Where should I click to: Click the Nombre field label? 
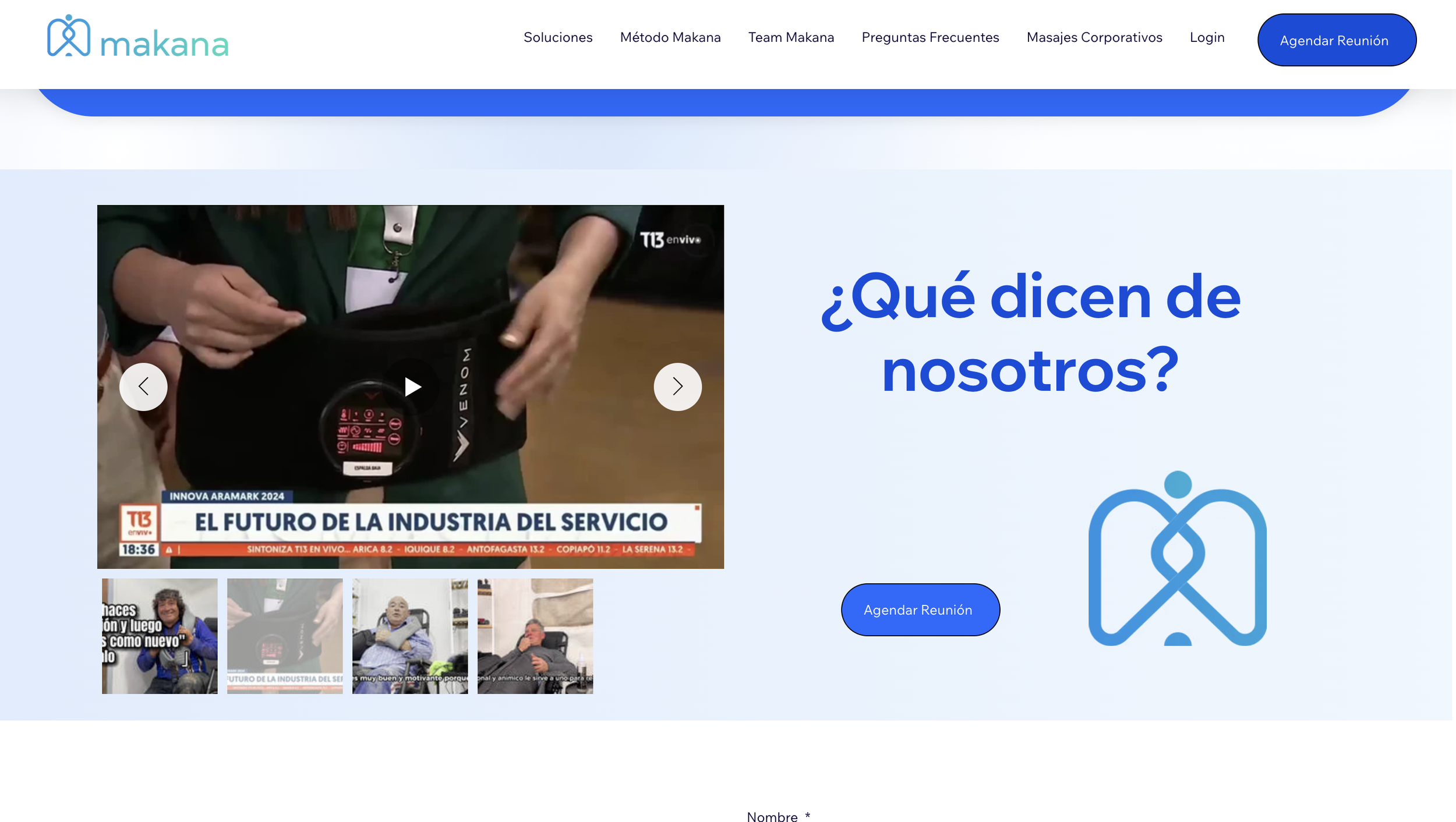772,816
